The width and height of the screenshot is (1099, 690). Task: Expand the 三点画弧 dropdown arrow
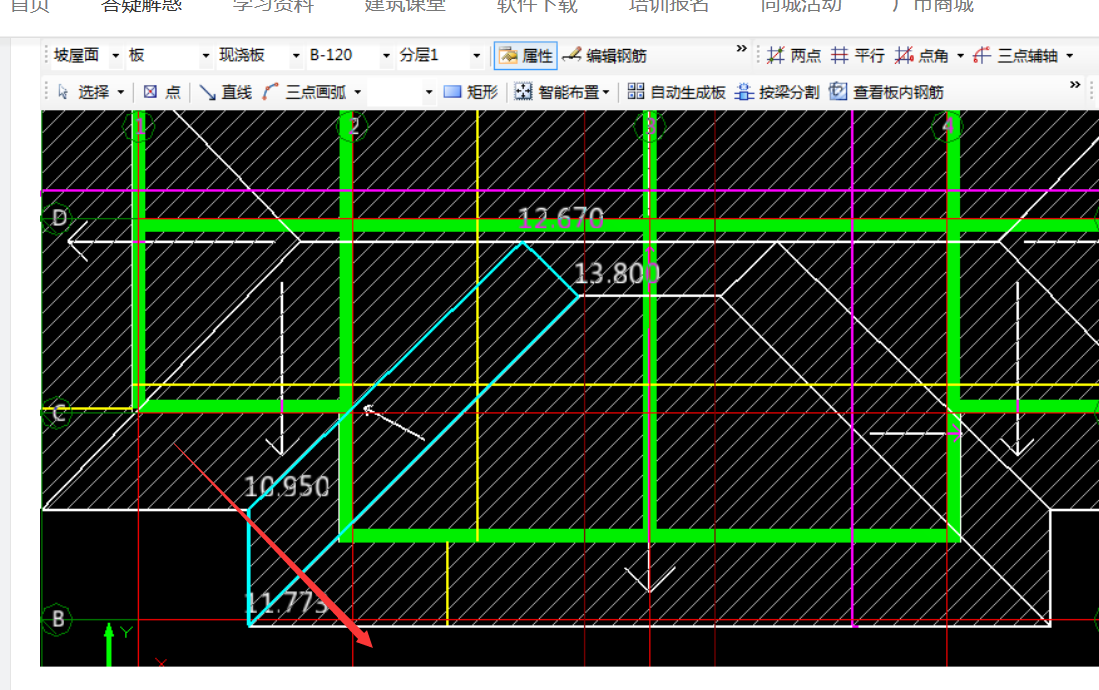357,92
